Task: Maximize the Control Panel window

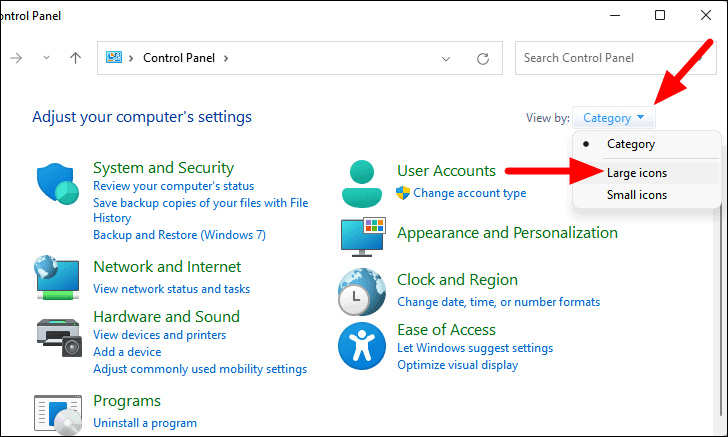Action: click(x=660, y=15)
